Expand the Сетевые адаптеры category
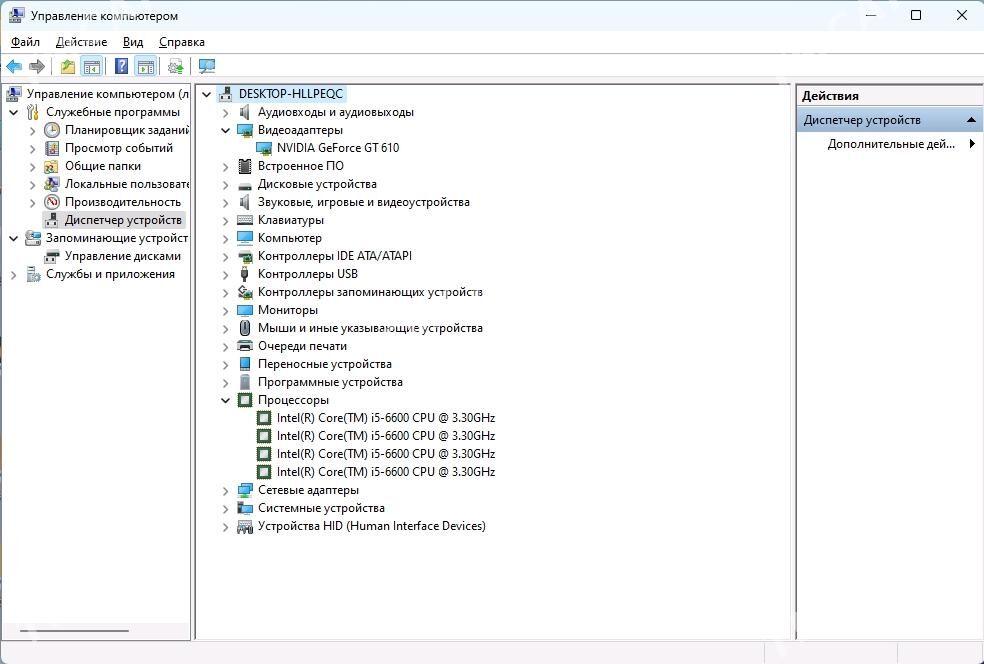The image size is (984, 664). [226, 490]
